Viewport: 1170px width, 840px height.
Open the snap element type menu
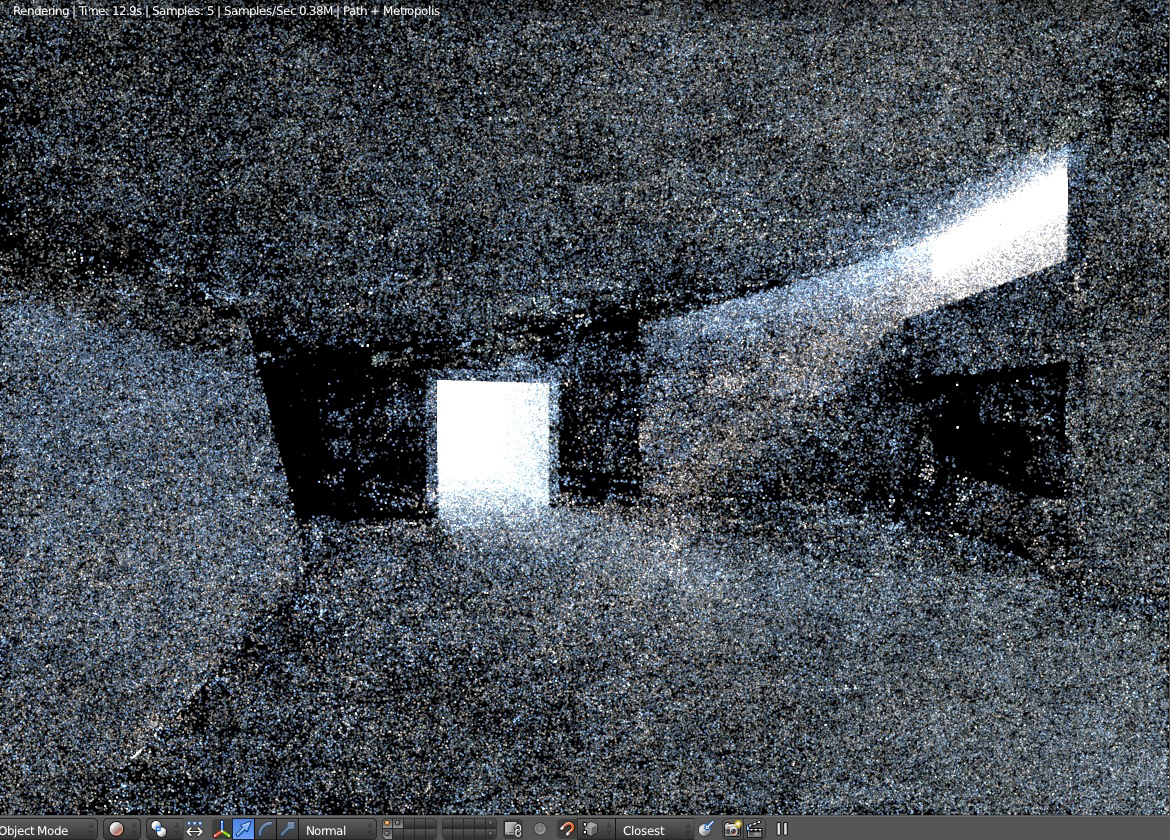(595, 830)
